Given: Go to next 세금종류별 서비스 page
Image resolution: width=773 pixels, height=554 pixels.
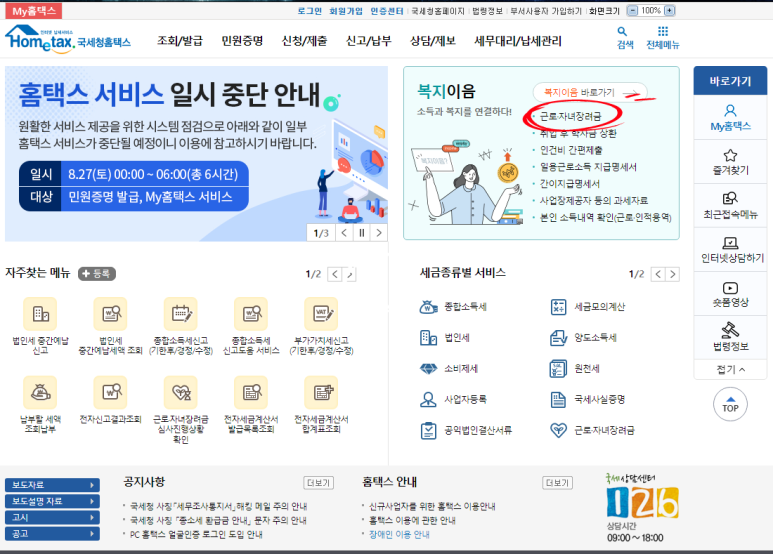Looking at the screenshot, I should pos(672,274).
